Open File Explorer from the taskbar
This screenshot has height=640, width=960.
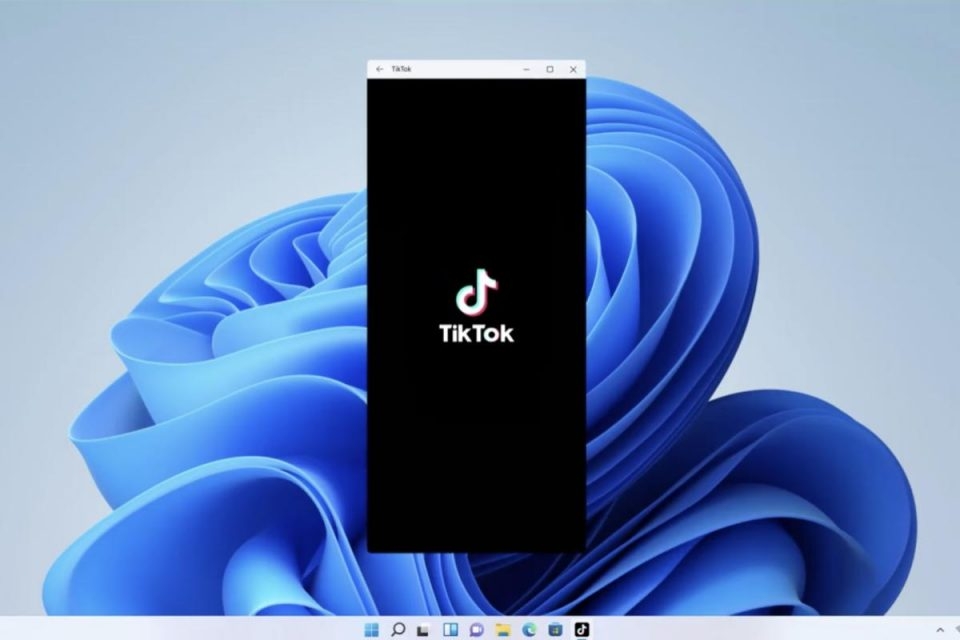click(503, 629)
